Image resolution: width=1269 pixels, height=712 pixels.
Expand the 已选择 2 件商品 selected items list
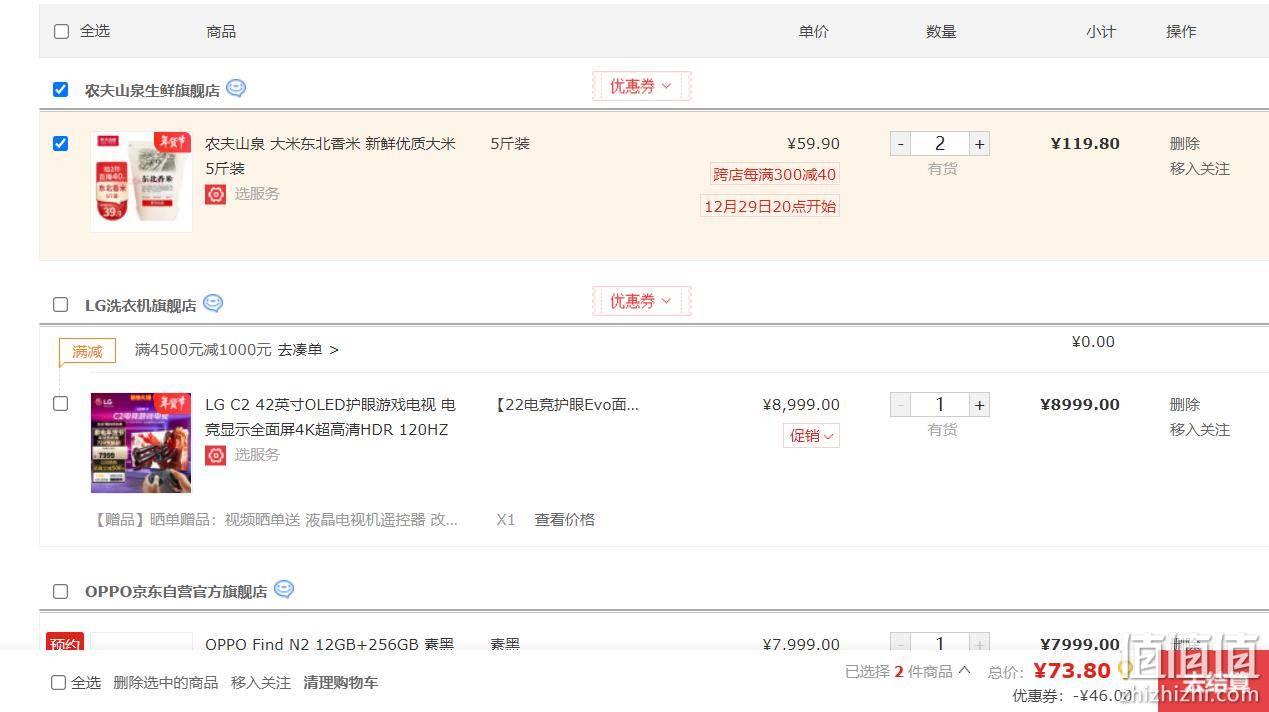click(x=908, y=671)
